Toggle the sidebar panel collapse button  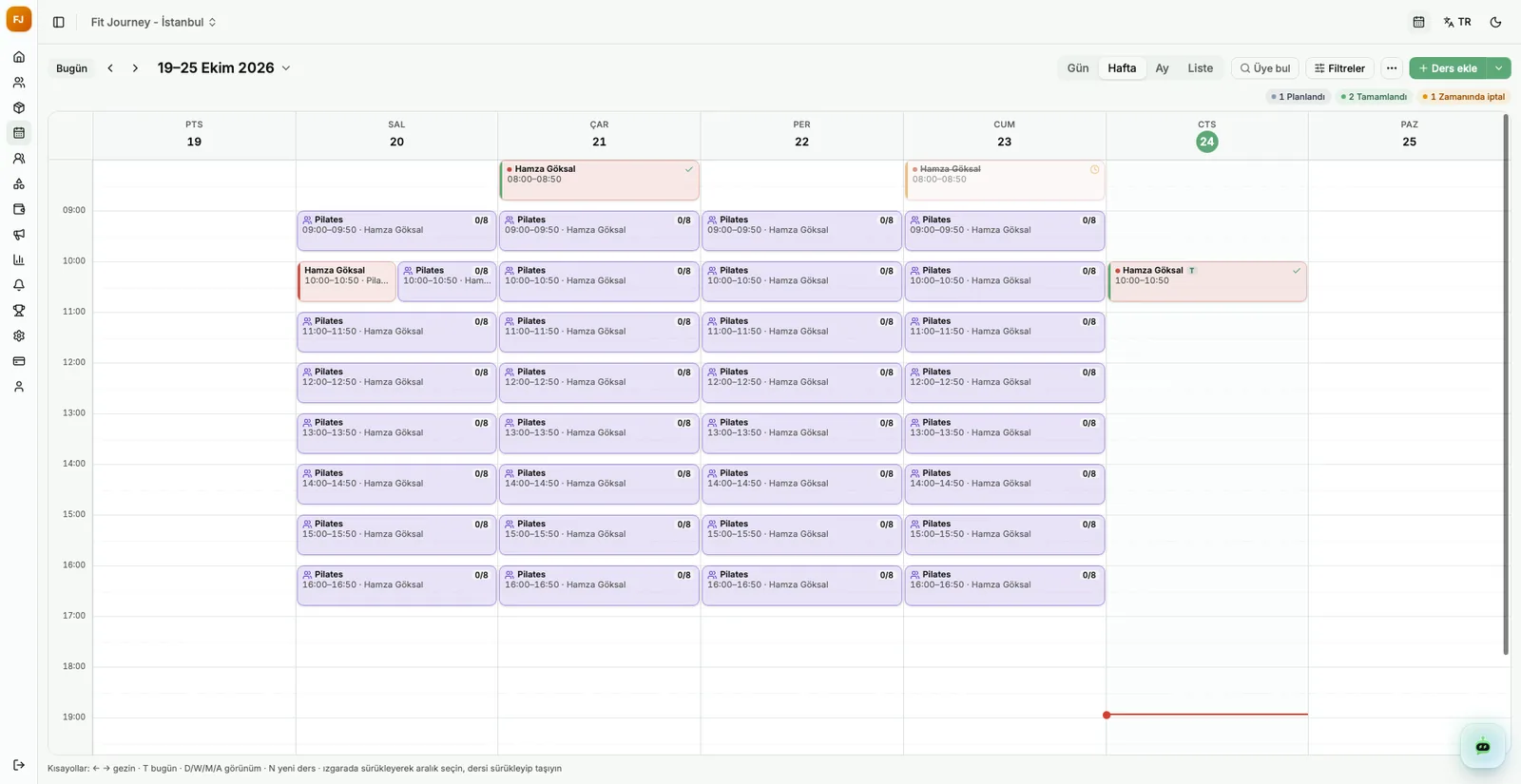pos(59,22)
